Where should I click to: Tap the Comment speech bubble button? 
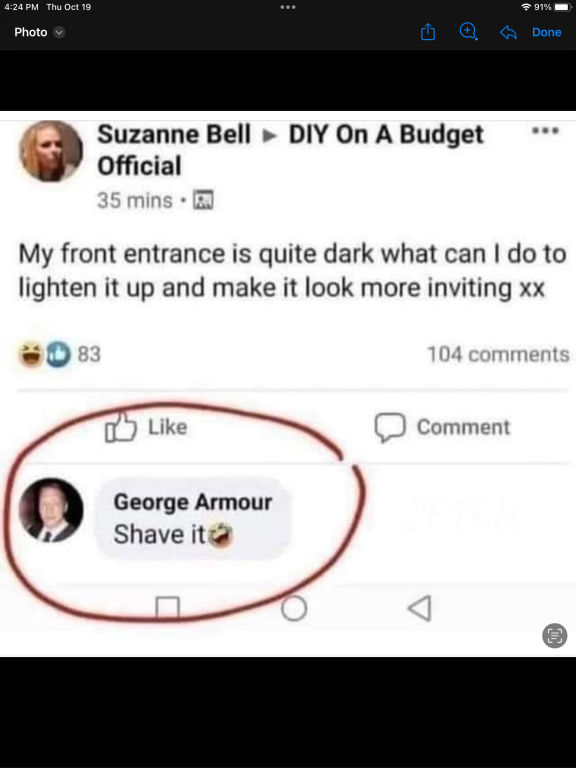(x=443, y=427)
